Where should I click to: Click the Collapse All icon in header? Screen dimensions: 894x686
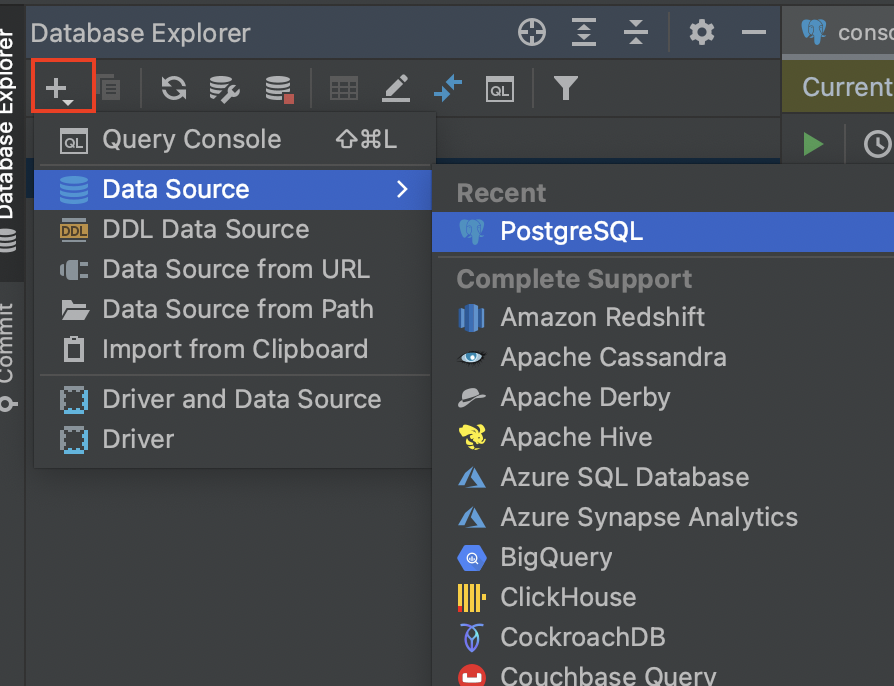pos(636,32)
